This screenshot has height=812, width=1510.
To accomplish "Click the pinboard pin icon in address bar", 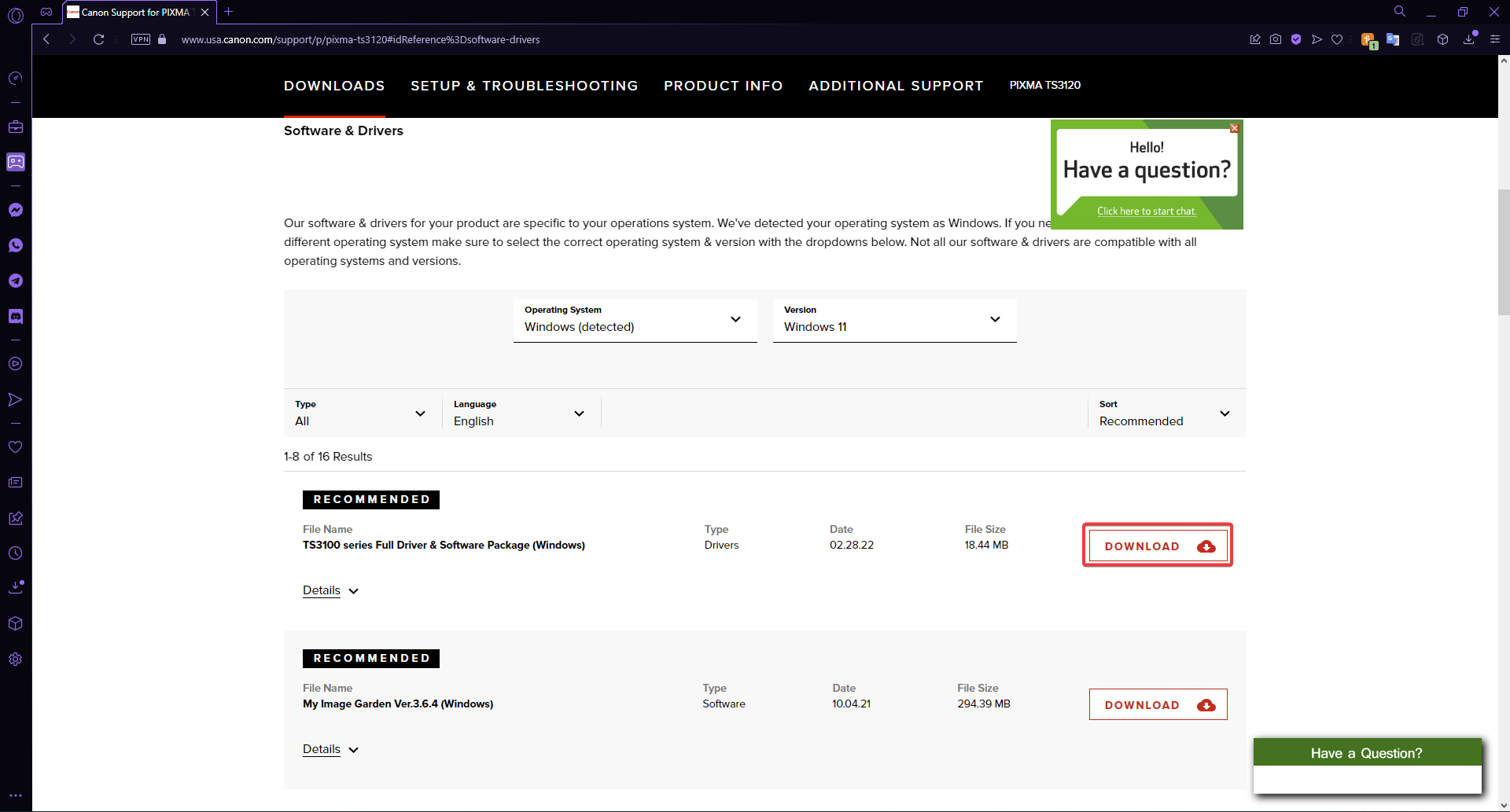I will point(1255,39).
